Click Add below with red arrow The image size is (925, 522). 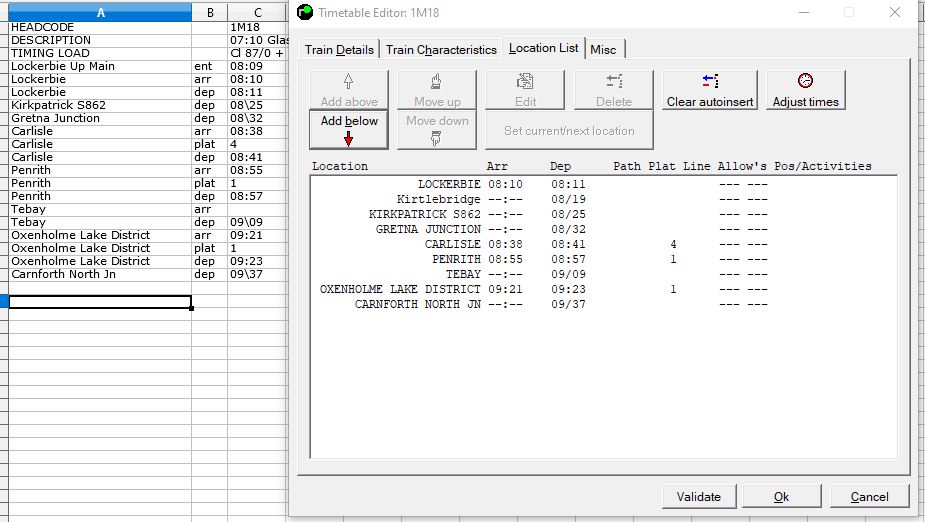349,129
